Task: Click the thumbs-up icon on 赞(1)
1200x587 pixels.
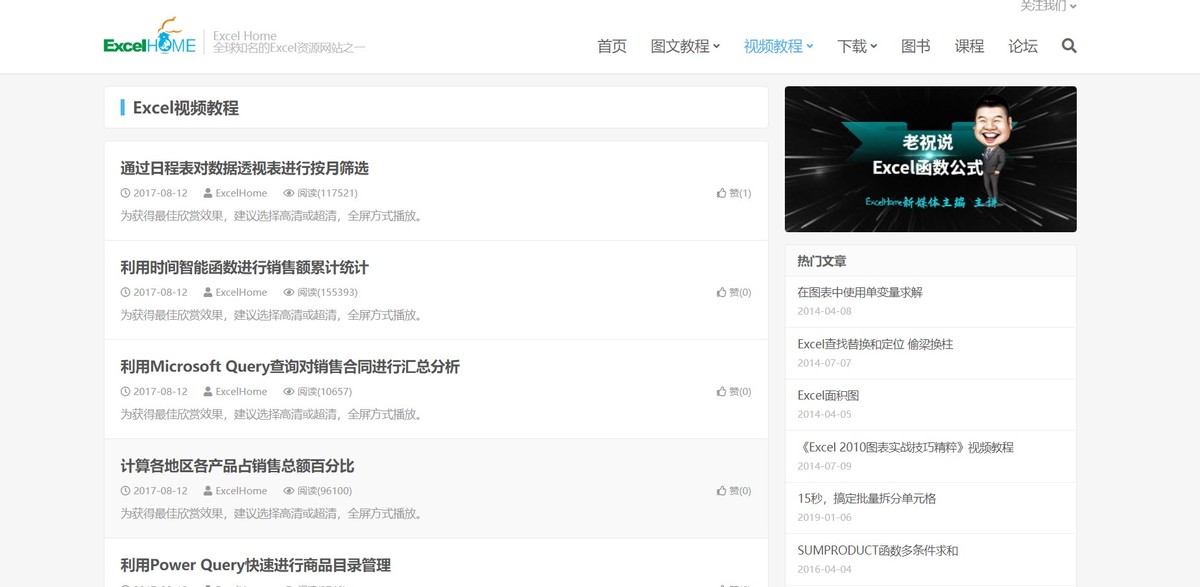Action: [x=722, y=192]
